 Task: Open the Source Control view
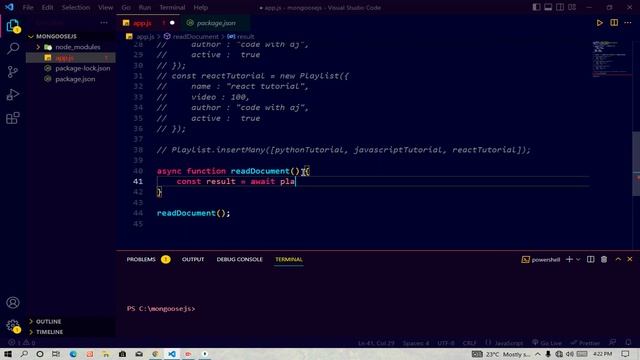coord(13,72)
